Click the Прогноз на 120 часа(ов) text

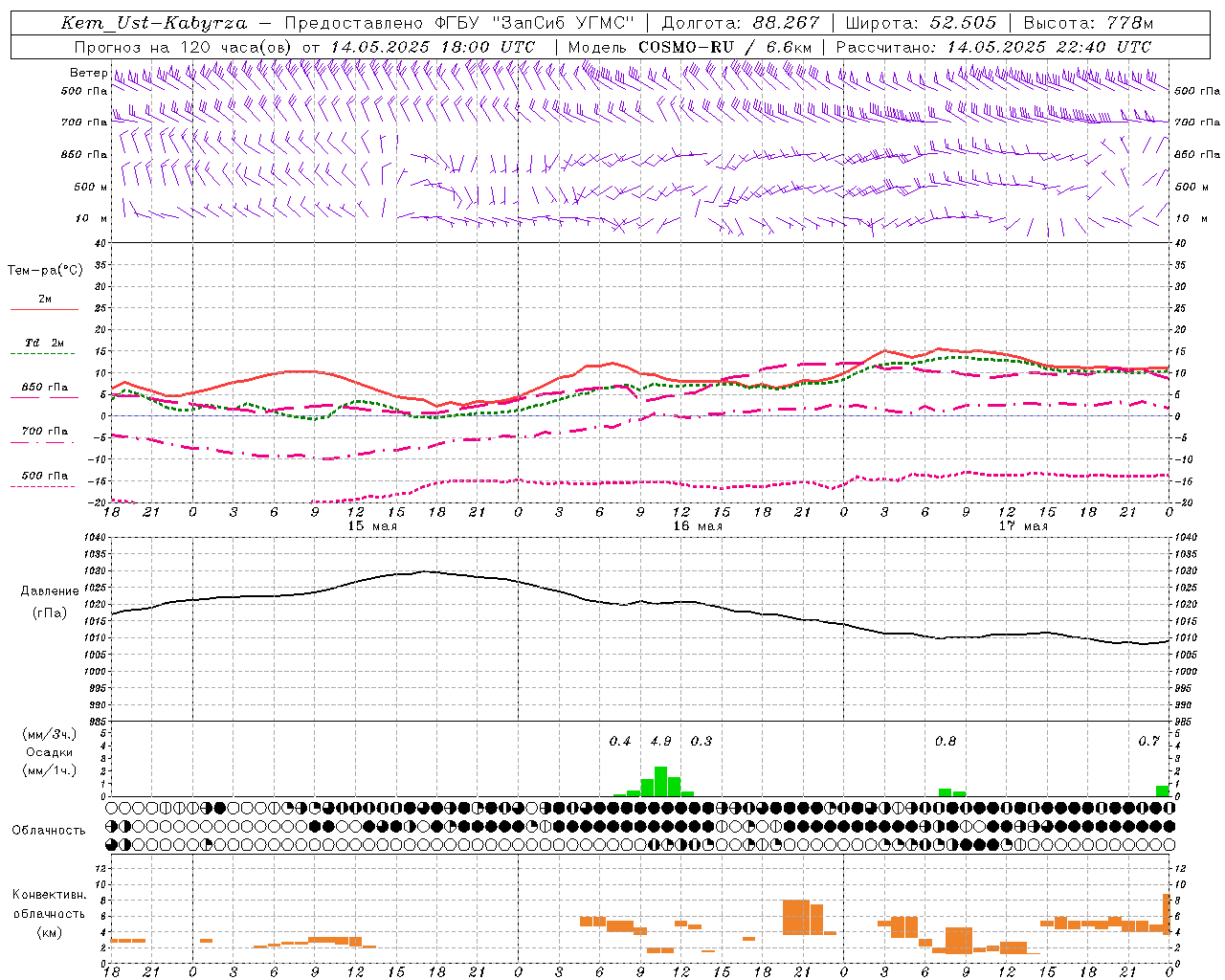click(184, 47)
